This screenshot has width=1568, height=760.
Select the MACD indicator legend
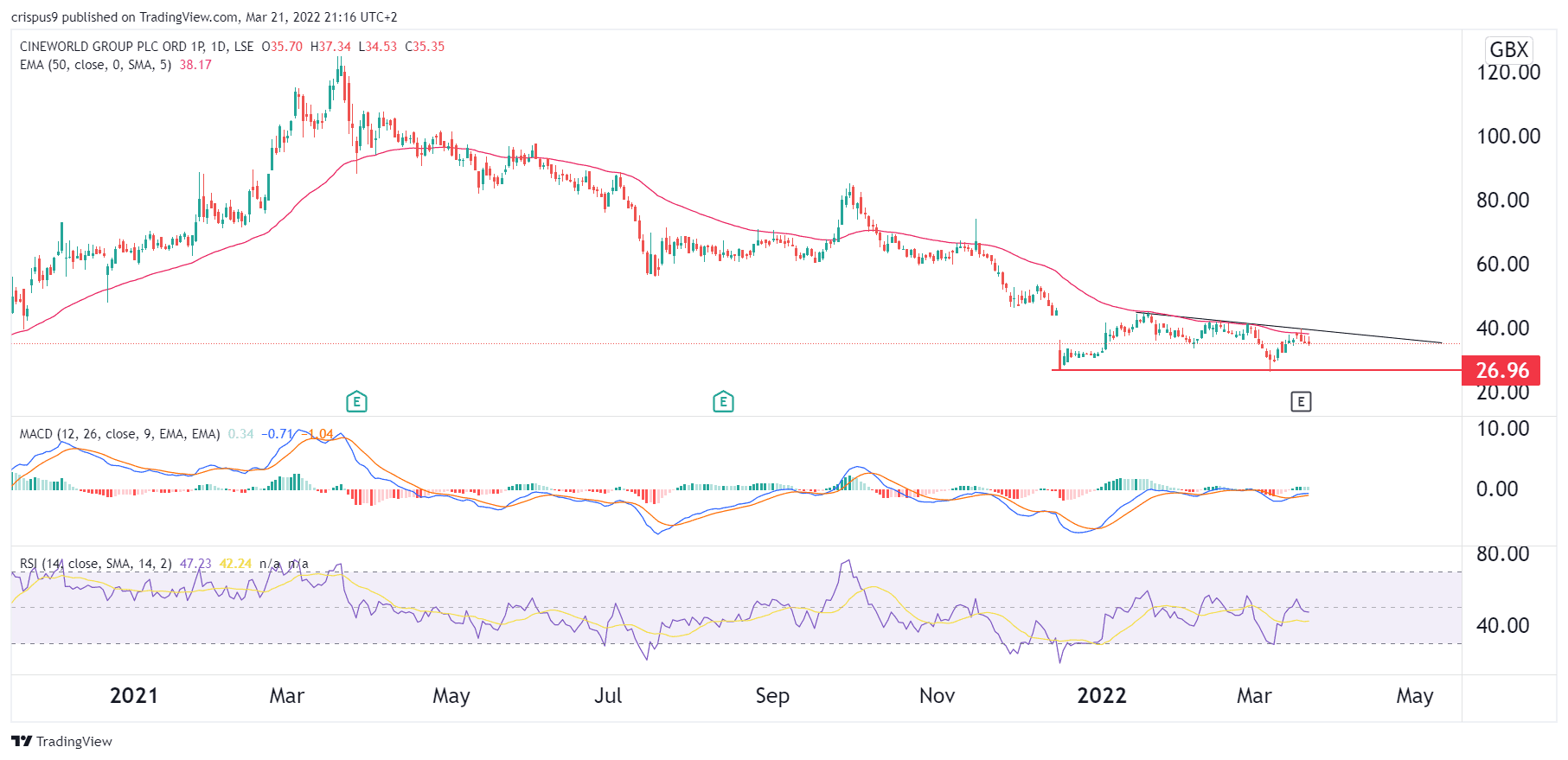point(119,434)
